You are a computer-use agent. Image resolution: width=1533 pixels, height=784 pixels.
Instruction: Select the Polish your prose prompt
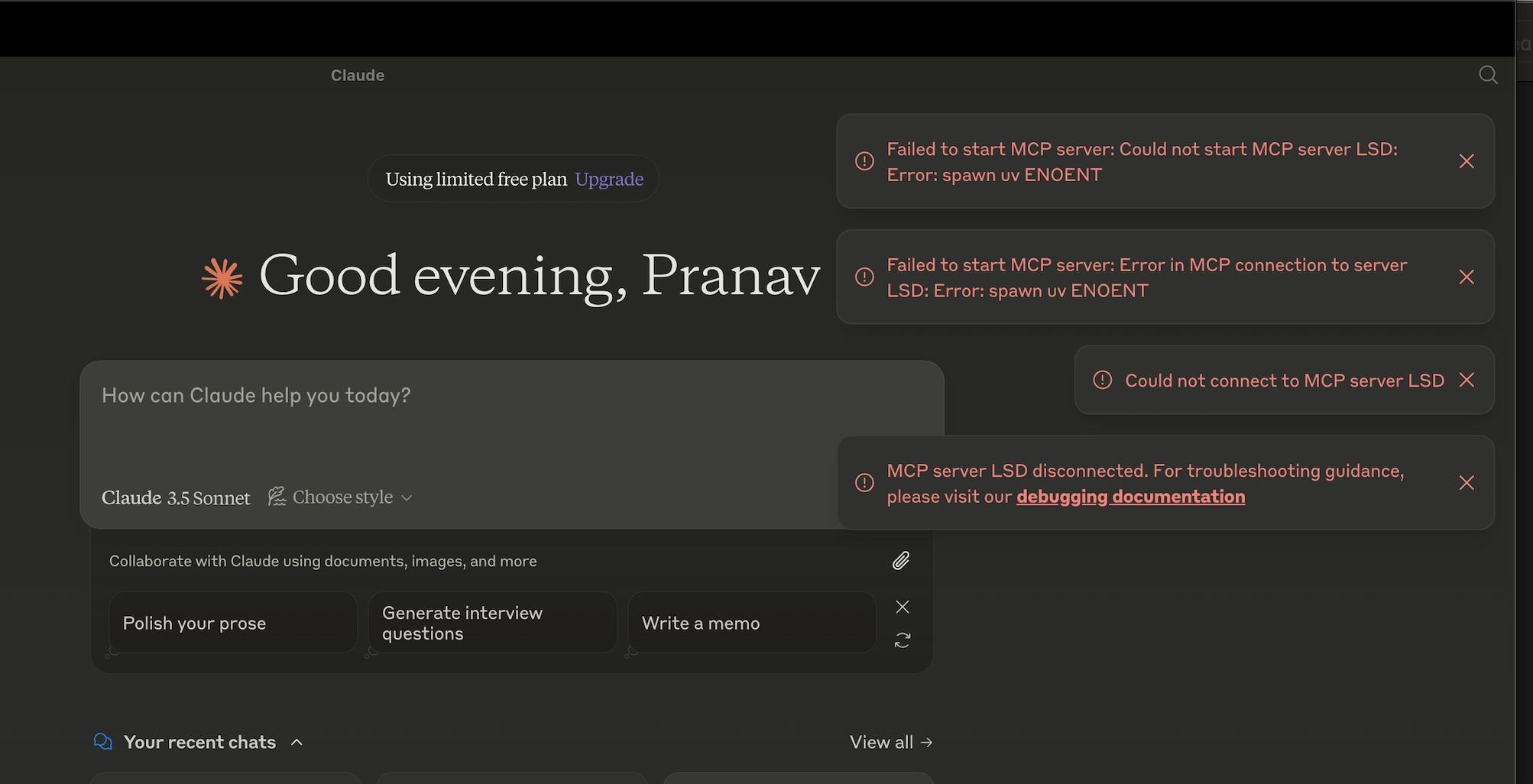coord(232,622)
